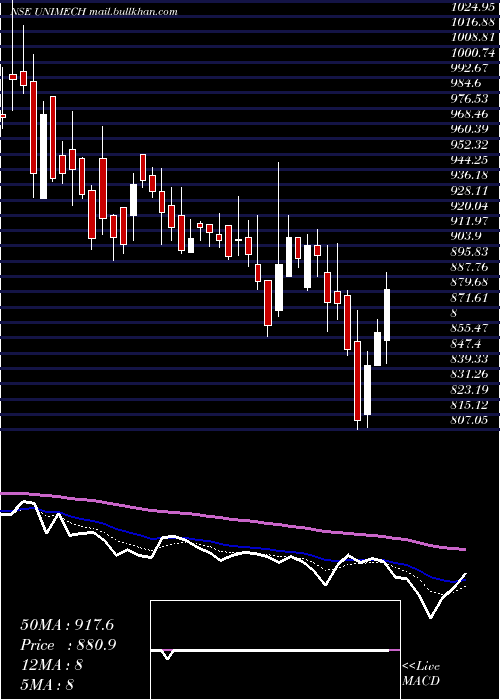Pick the 879.68 price label
This screenshot has width=500, height=700.
coord(470,283)
